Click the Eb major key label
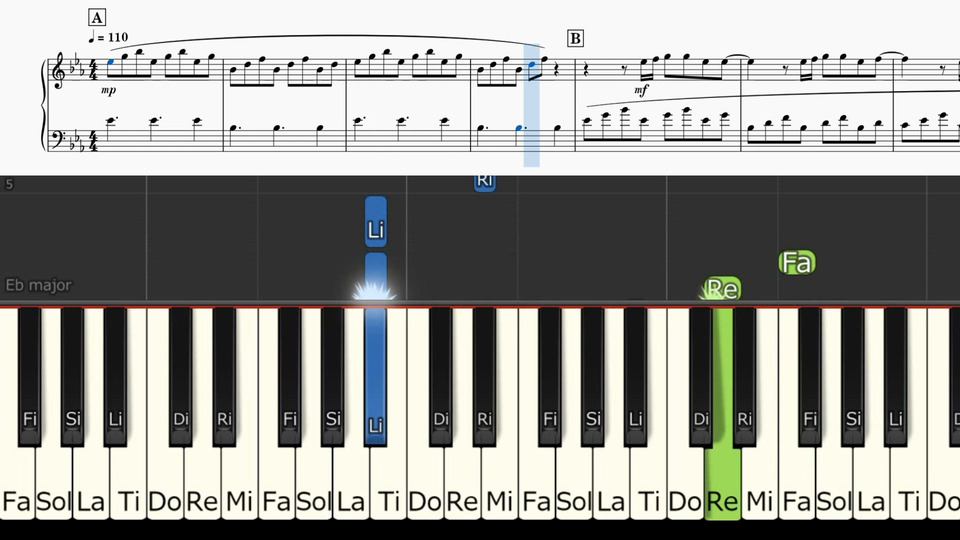The height and width of the screenshot is (540, 960). click(x=39, y=285)
